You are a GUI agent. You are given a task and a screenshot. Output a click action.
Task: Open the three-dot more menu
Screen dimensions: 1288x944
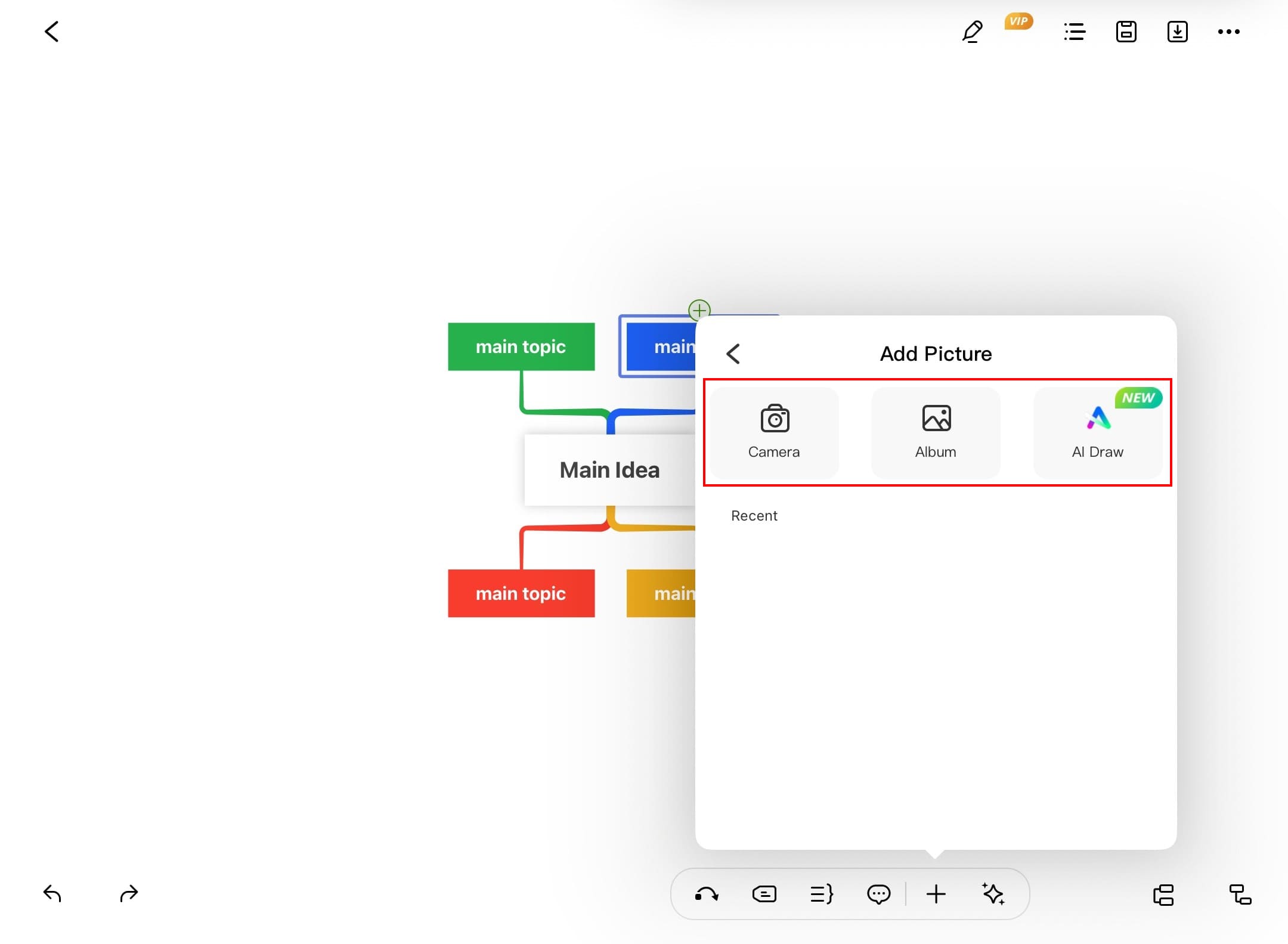pyautogui.click(x=1228, y=32)
